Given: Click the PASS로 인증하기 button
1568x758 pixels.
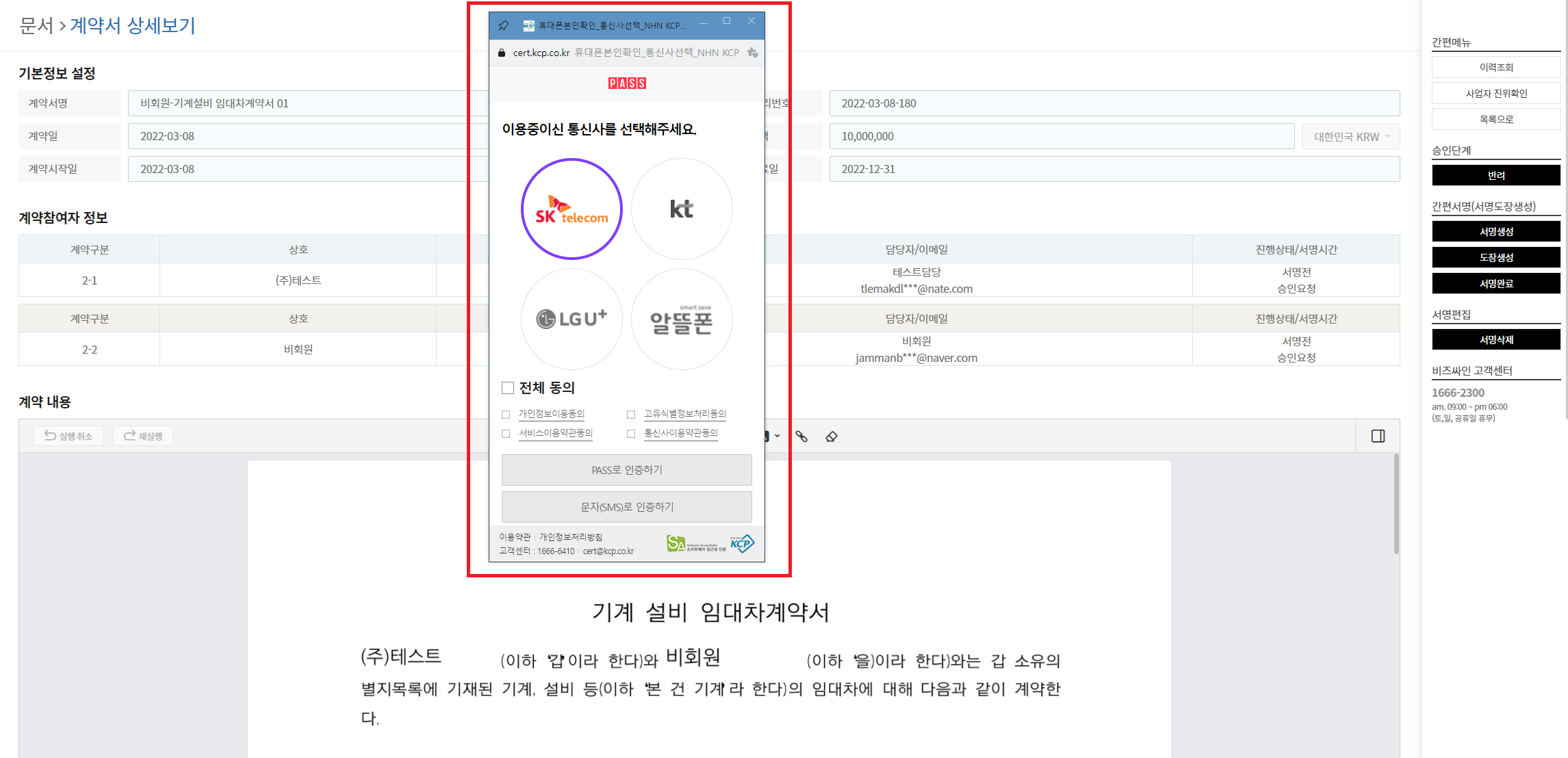Looking at the screenshot, I should 627,470.
